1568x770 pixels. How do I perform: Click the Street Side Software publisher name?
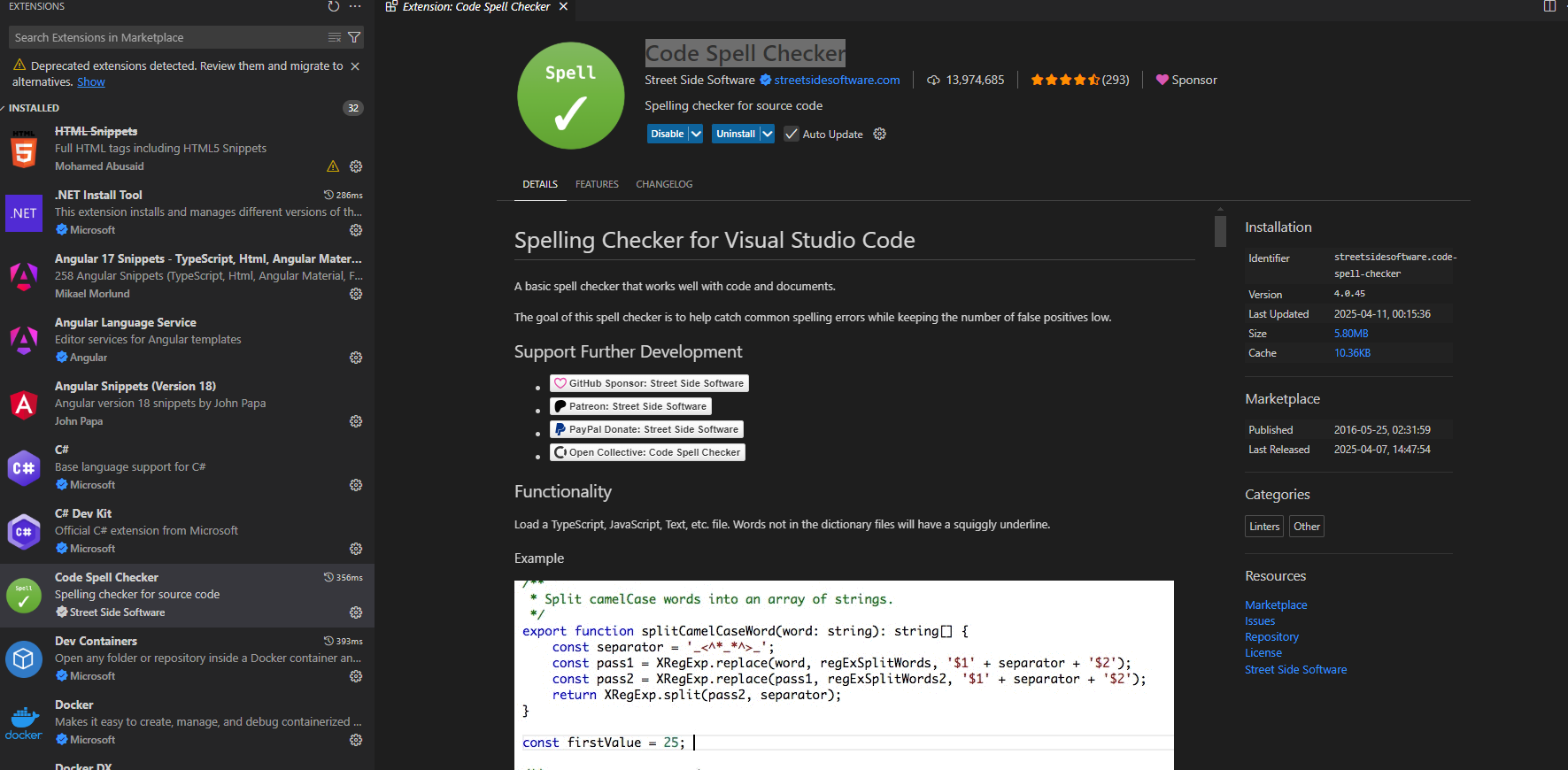(x=699, y=80)
